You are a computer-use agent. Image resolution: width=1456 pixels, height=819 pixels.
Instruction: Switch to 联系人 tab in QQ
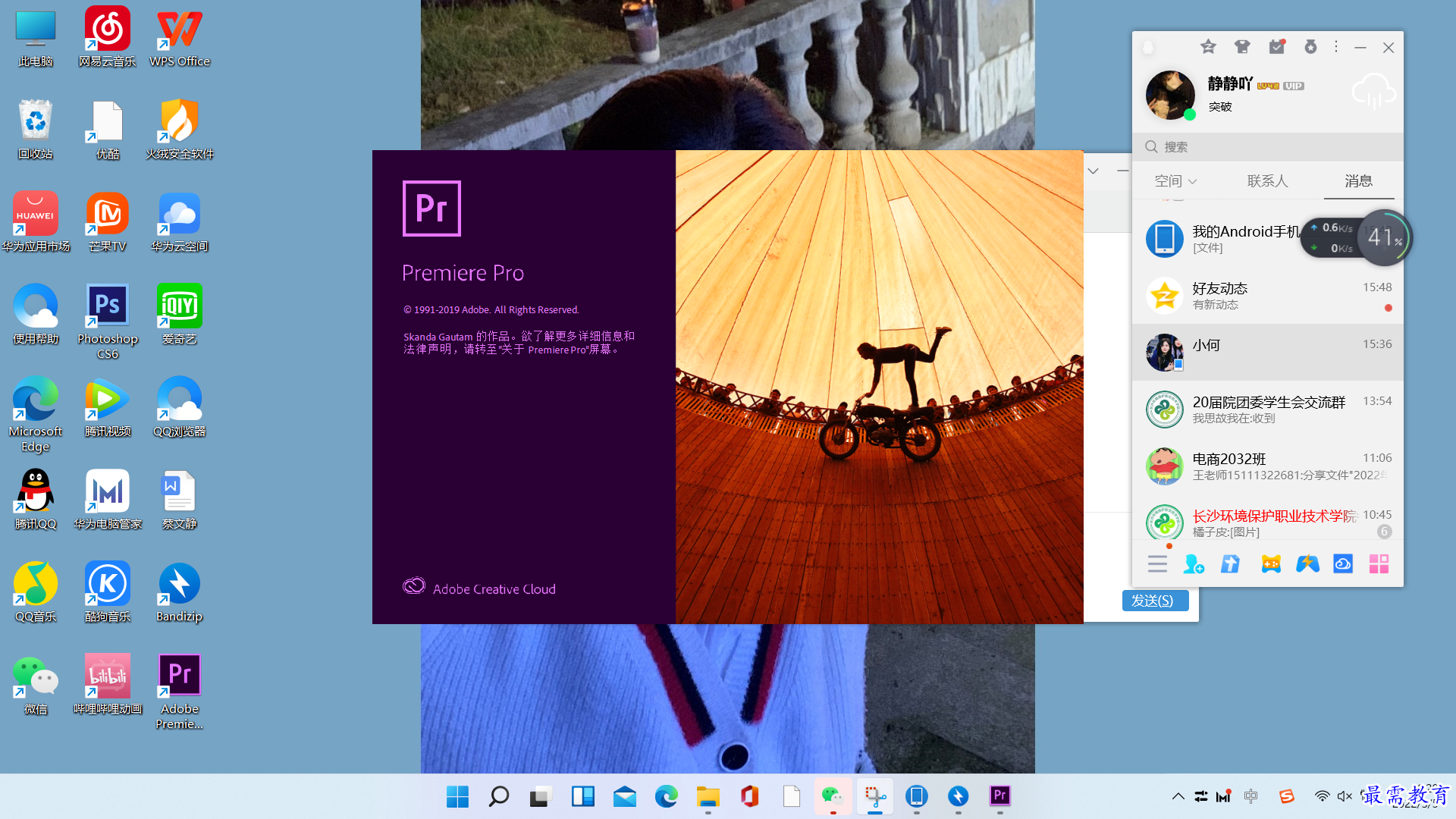[x=1267, y=181]
